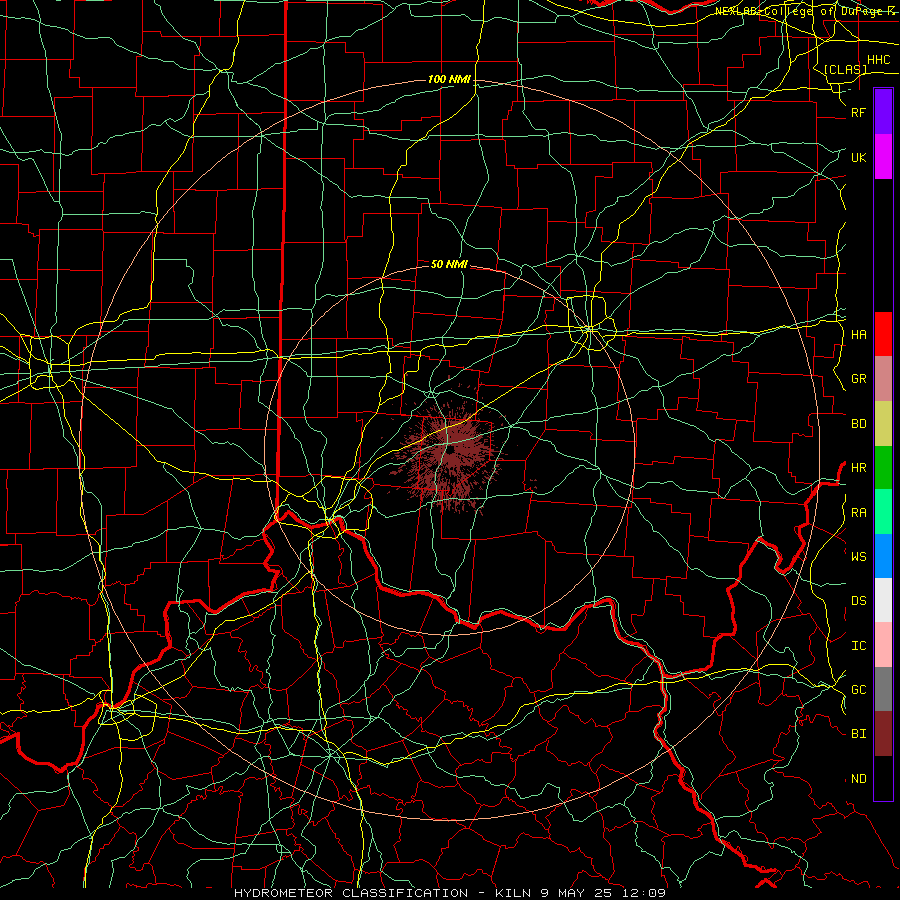Click the "50 NMI" range ring label
The image size is (900, 900).
[449, 264]
